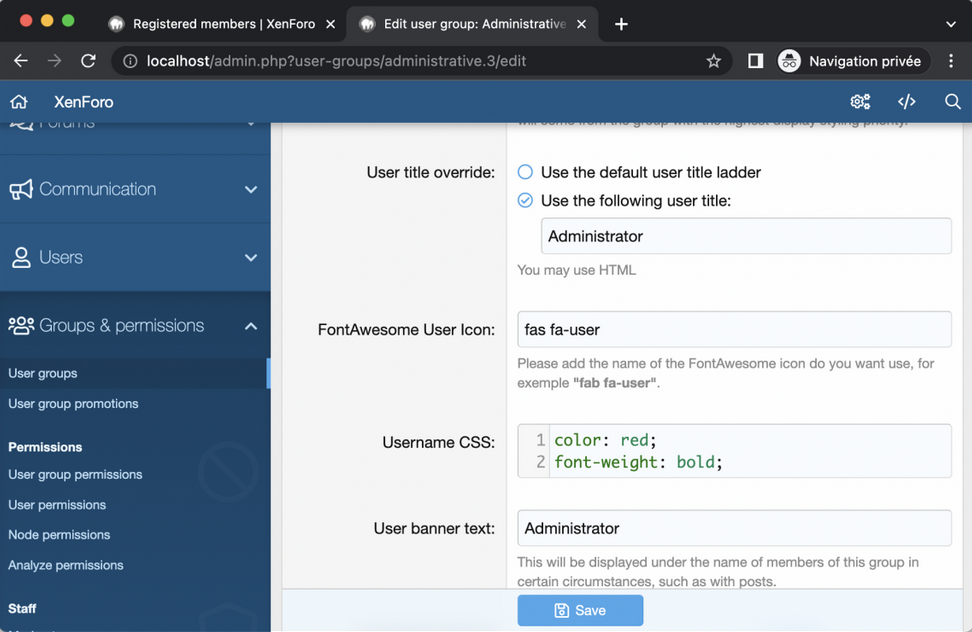Image resolution: width=972 pixels, height=632 pixels.
Task: Open the development code brackets icon
Action: coord(907,102)
